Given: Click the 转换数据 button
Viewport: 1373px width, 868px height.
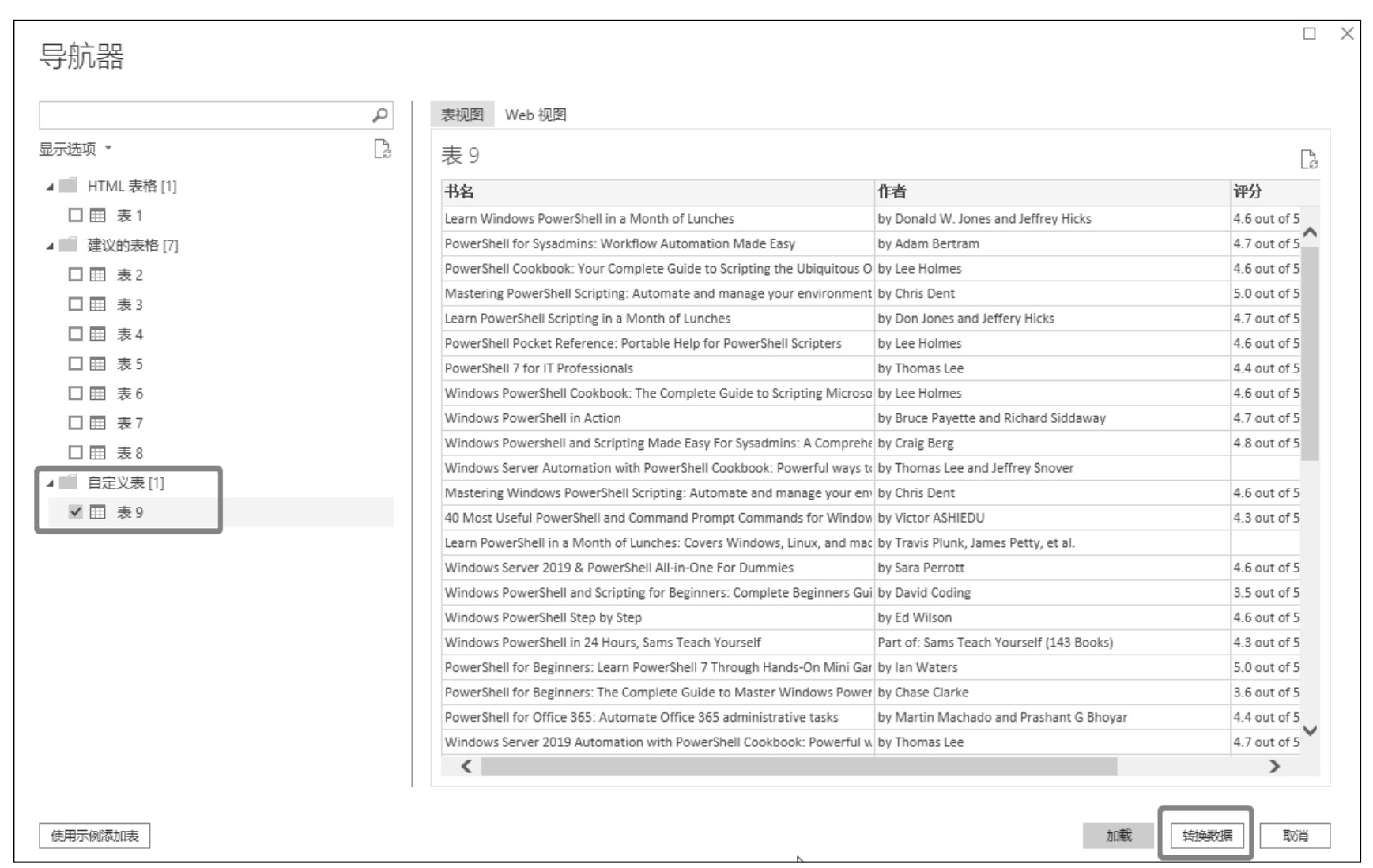Looking at the screenshot, I should (1207, 836).
